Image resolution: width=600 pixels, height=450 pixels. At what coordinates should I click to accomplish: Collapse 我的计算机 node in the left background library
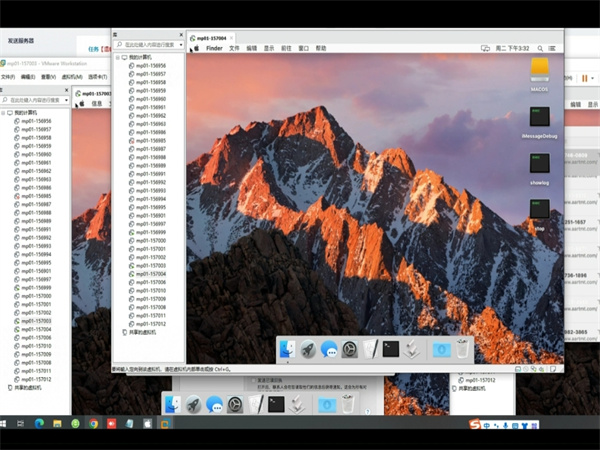[4, 113]
